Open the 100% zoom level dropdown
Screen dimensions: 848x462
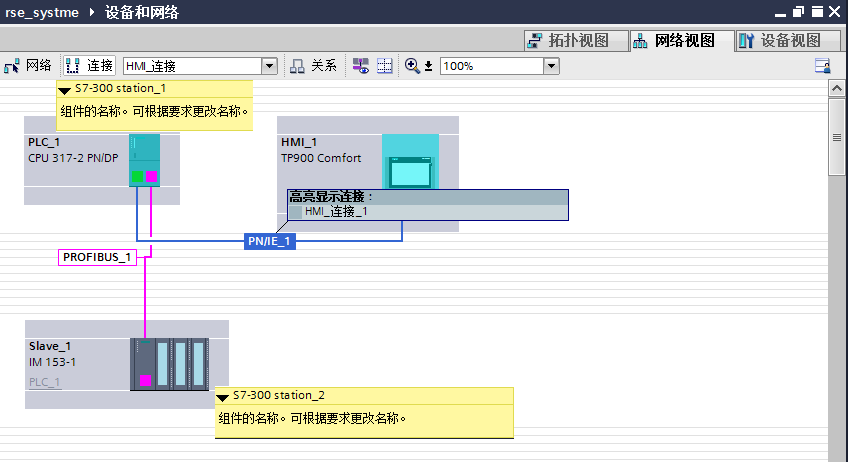point(551,66)
